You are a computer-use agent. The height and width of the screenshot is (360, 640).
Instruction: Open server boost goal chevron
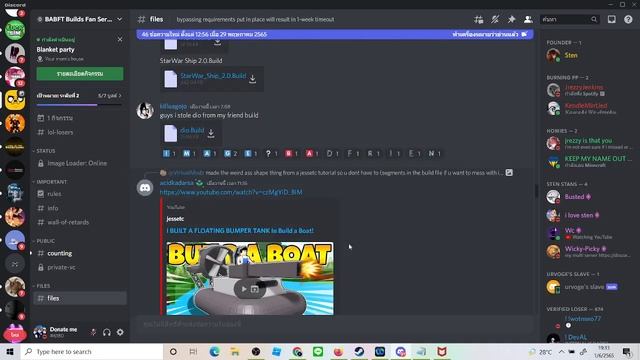click(120, 96)
